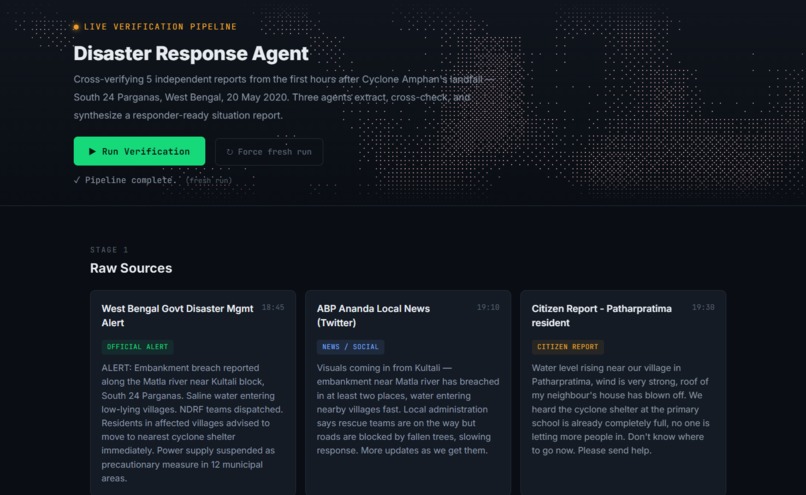Viewport: 806px width, 495px height.
Task: Click the Disaster Response Agent heading
Action: [191, 53]
